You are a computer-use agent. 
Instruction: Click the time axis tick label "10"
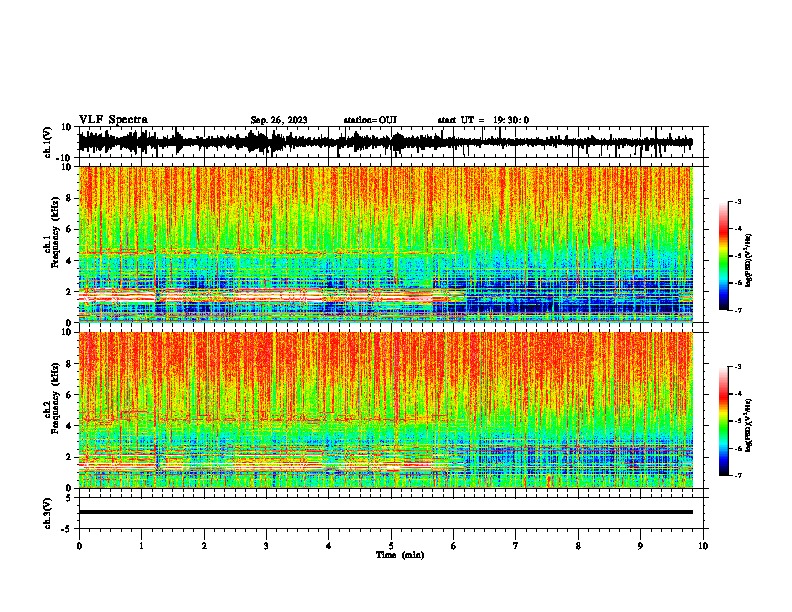703,546
